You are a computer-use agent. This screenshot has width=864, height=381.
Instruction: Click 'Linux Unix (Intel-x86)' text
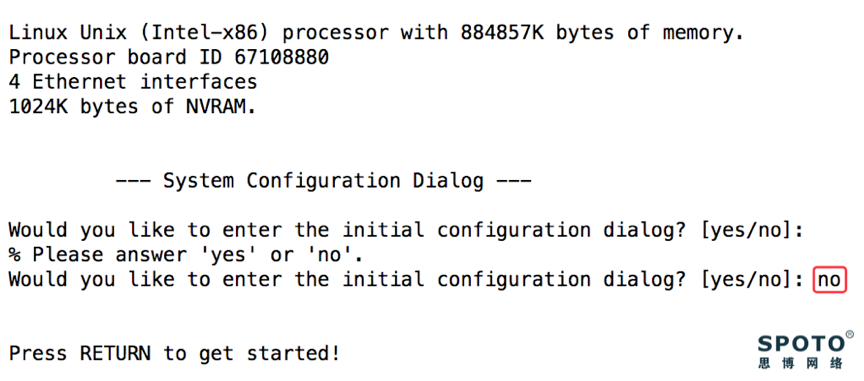pyautogui.click(x=139, y=33)
